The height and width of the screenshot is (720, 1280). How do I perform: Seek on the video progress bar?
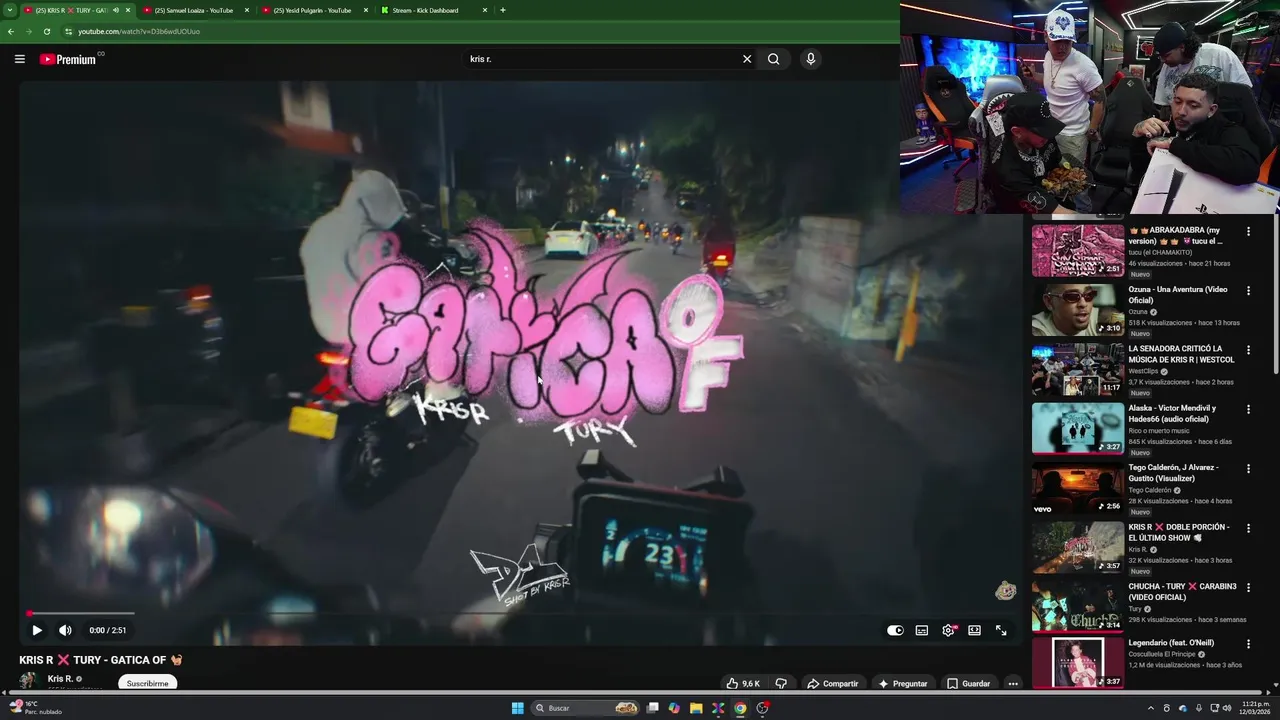point(520,613)
